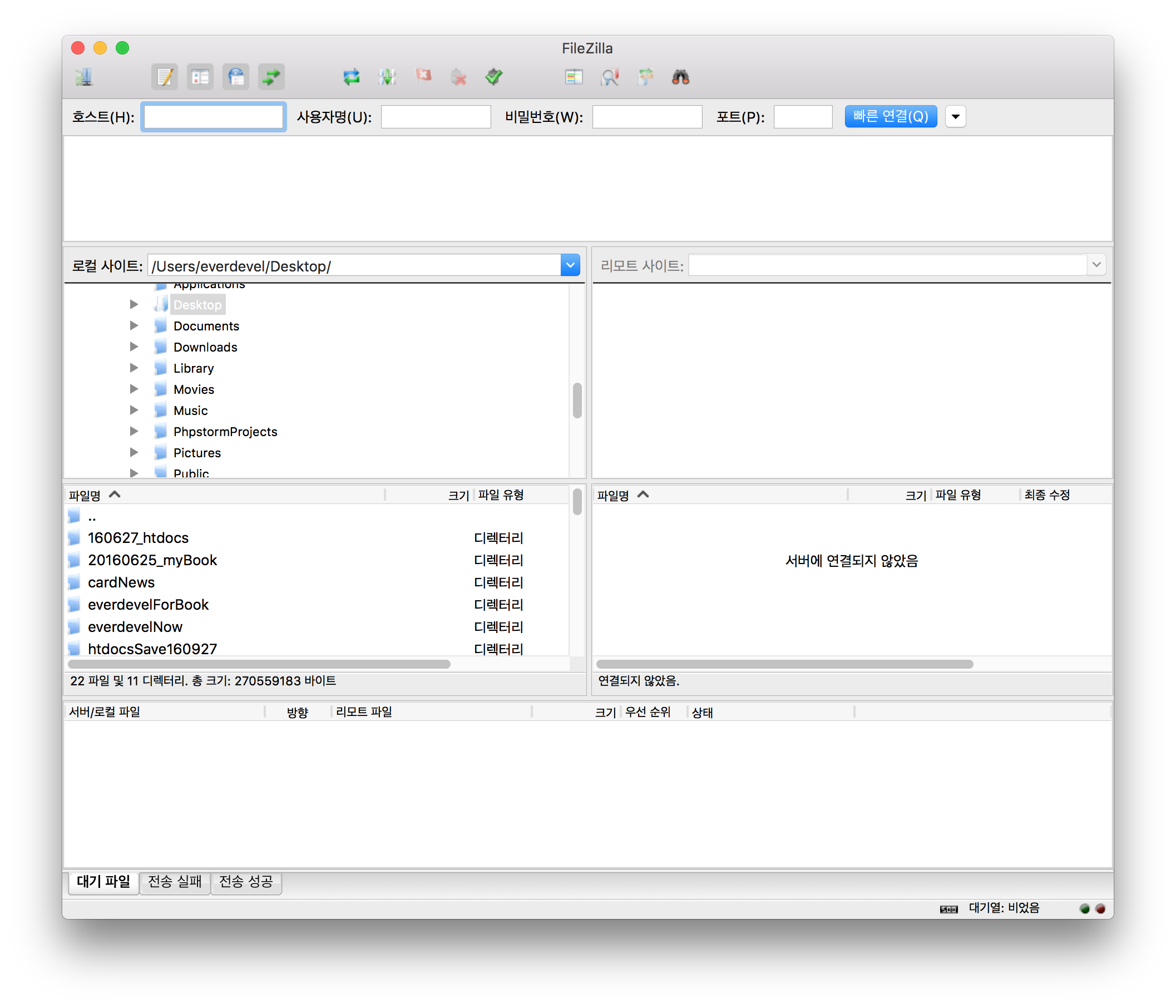The height and width of the screenshot is (1008, 1176).
Task: Search files with binoculars icon
Action: tap(681, 77)
